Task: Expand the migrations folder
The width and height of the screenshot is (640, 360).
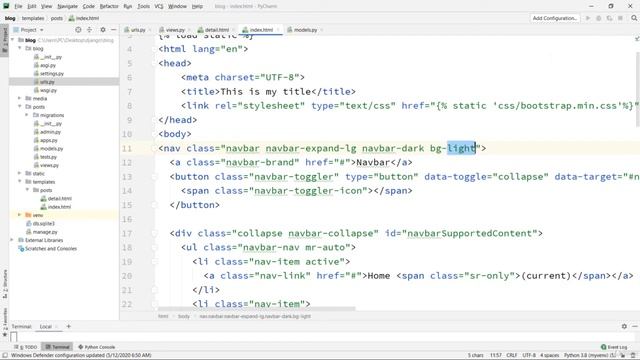Action: tap(27, 115)
